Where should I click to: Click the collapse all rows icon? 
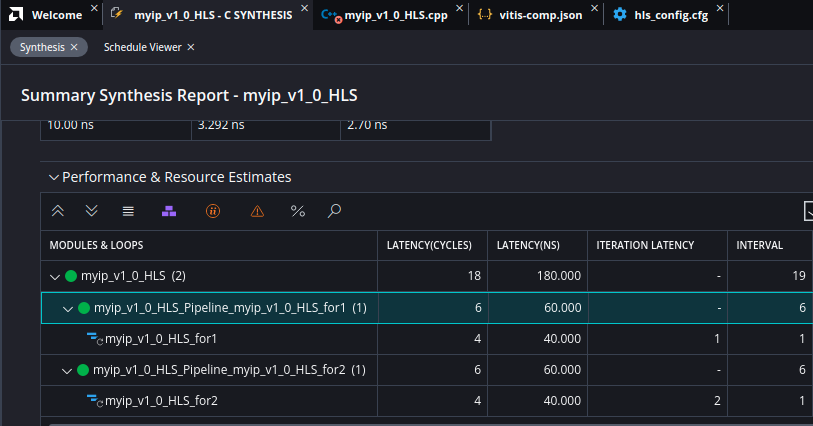pyautogui.click(x=57, y=211)
